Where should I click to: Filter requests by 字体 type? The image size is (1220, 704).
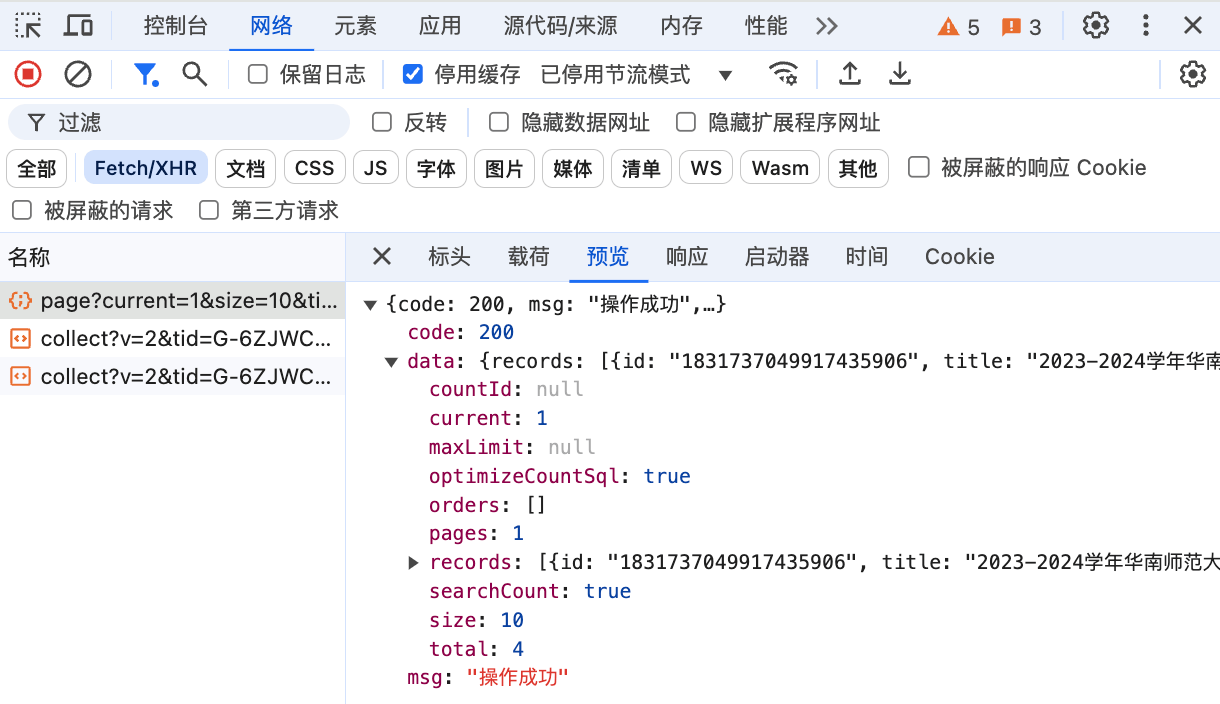[x=436, y=168]
